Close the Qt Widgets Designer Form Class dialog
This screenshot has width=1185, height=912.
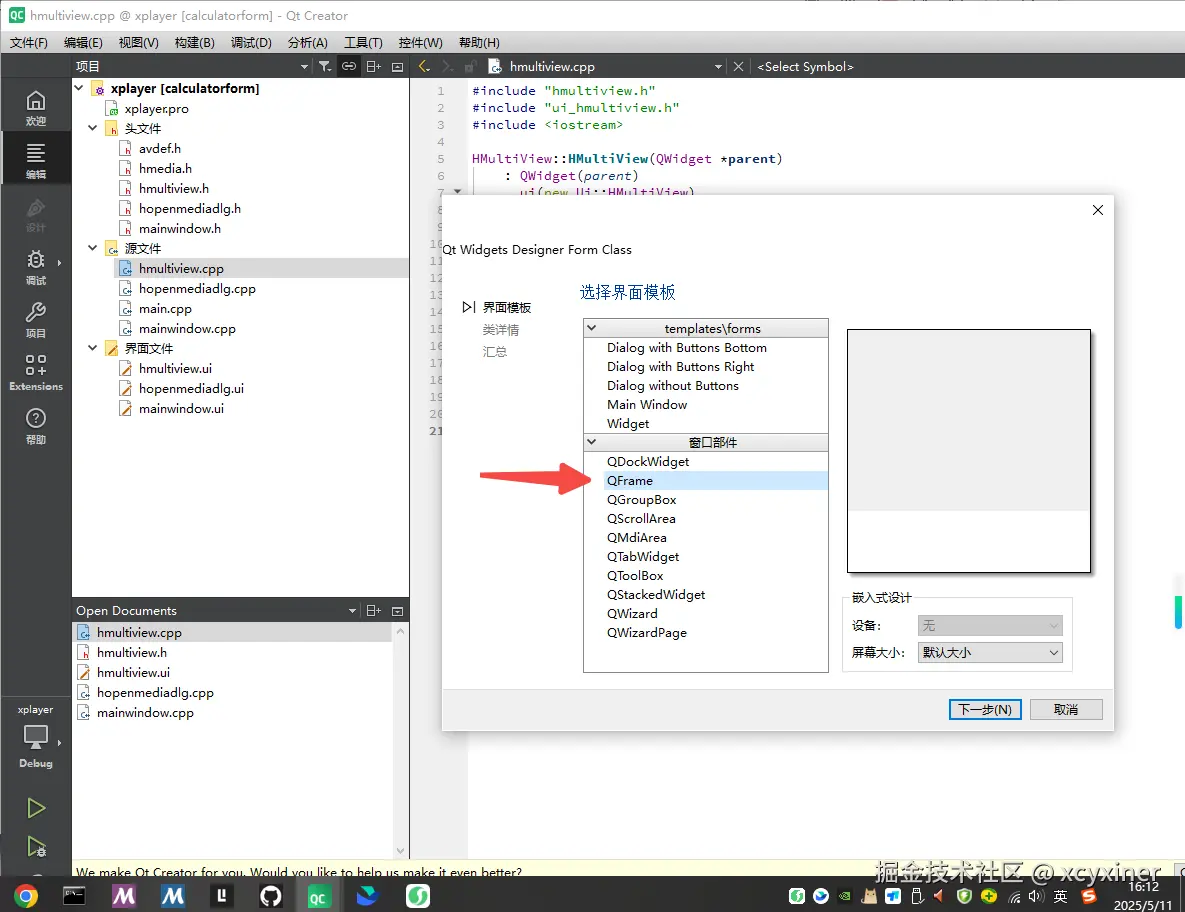(x=1097, y=210)
